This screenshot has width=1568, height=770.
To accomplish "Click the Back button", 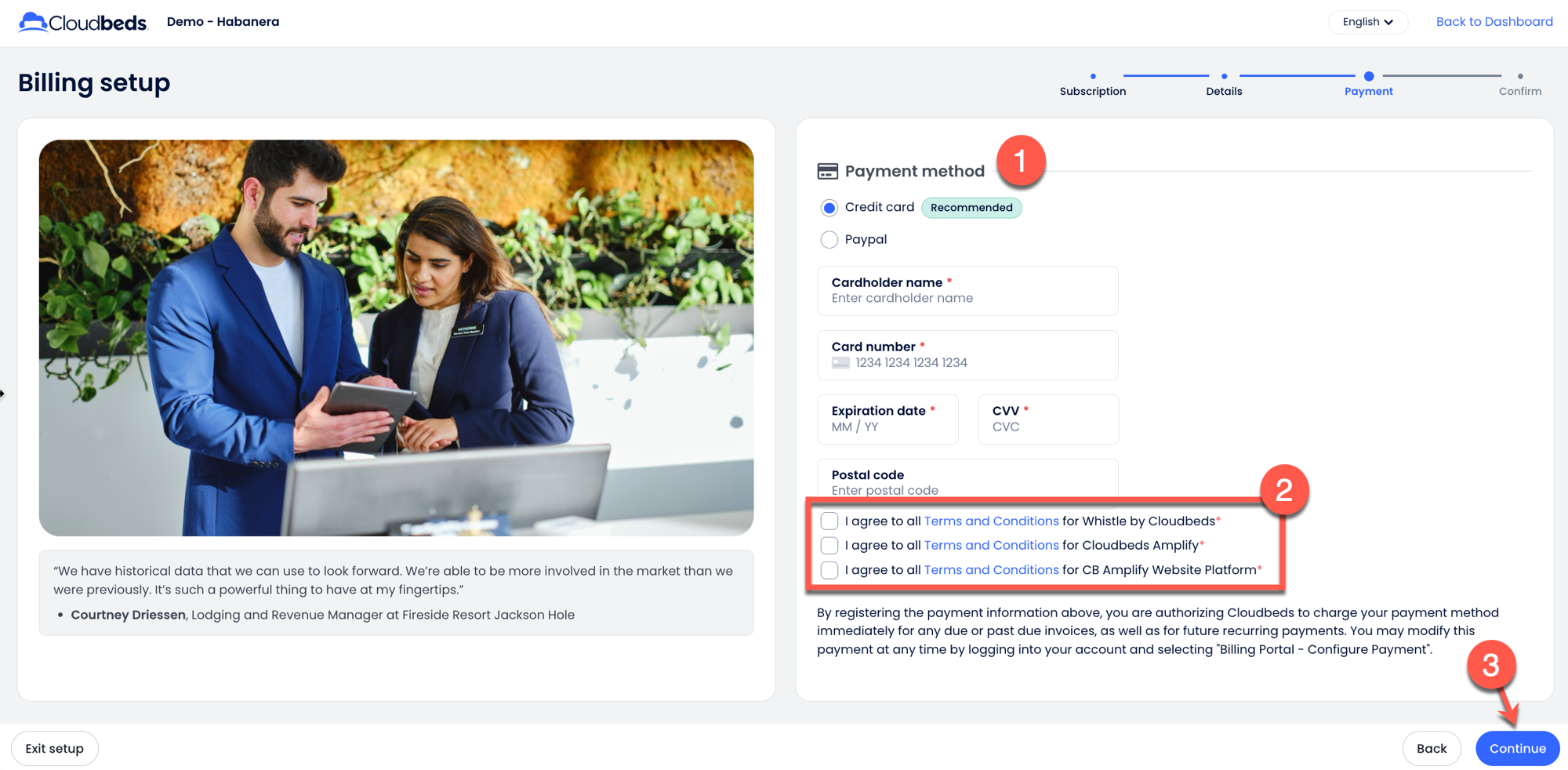I will [x=1431, y=749].
